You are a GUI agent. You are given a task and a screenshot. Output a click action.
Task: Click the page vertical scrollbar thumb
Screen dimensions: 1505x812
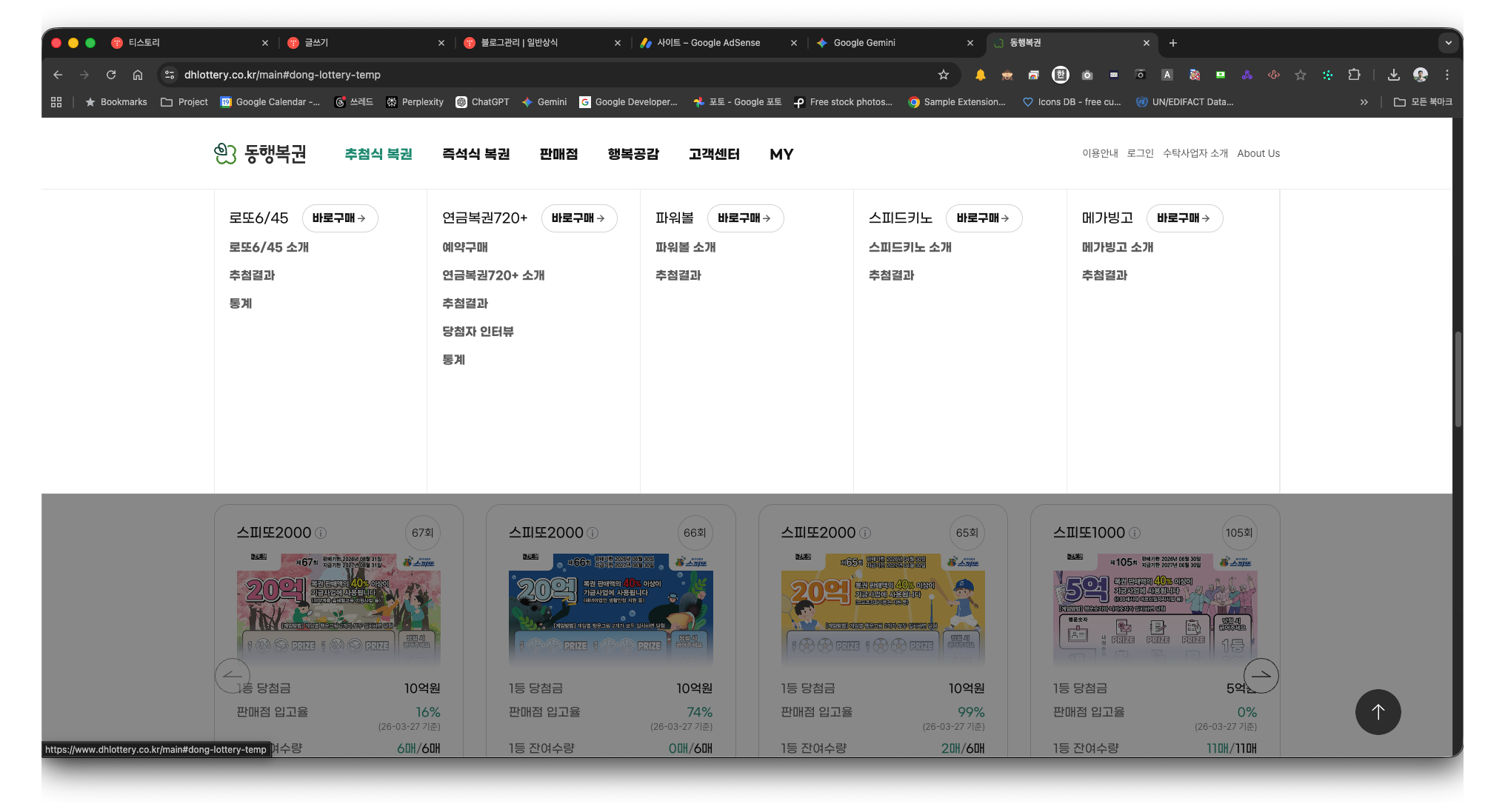click(x=1458, y=380)
